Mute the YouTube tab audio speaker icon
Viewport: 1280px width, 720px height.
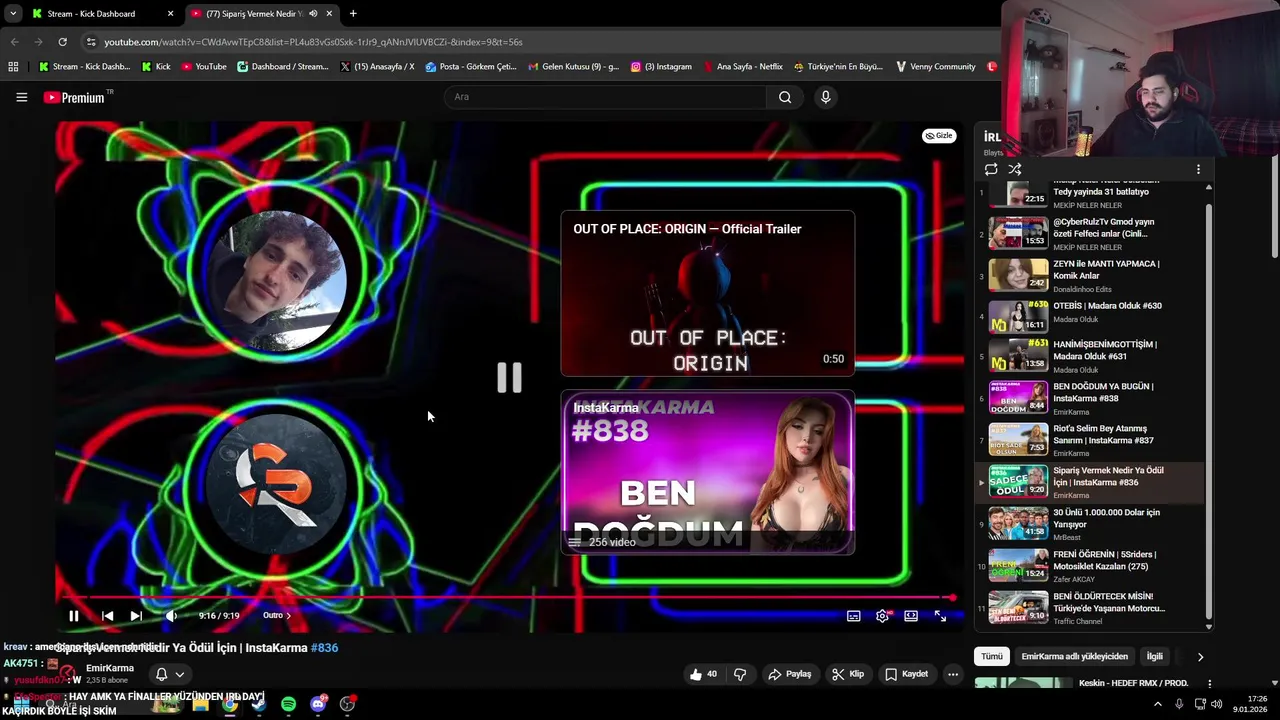pyautogui.click(x=313, y=14)
